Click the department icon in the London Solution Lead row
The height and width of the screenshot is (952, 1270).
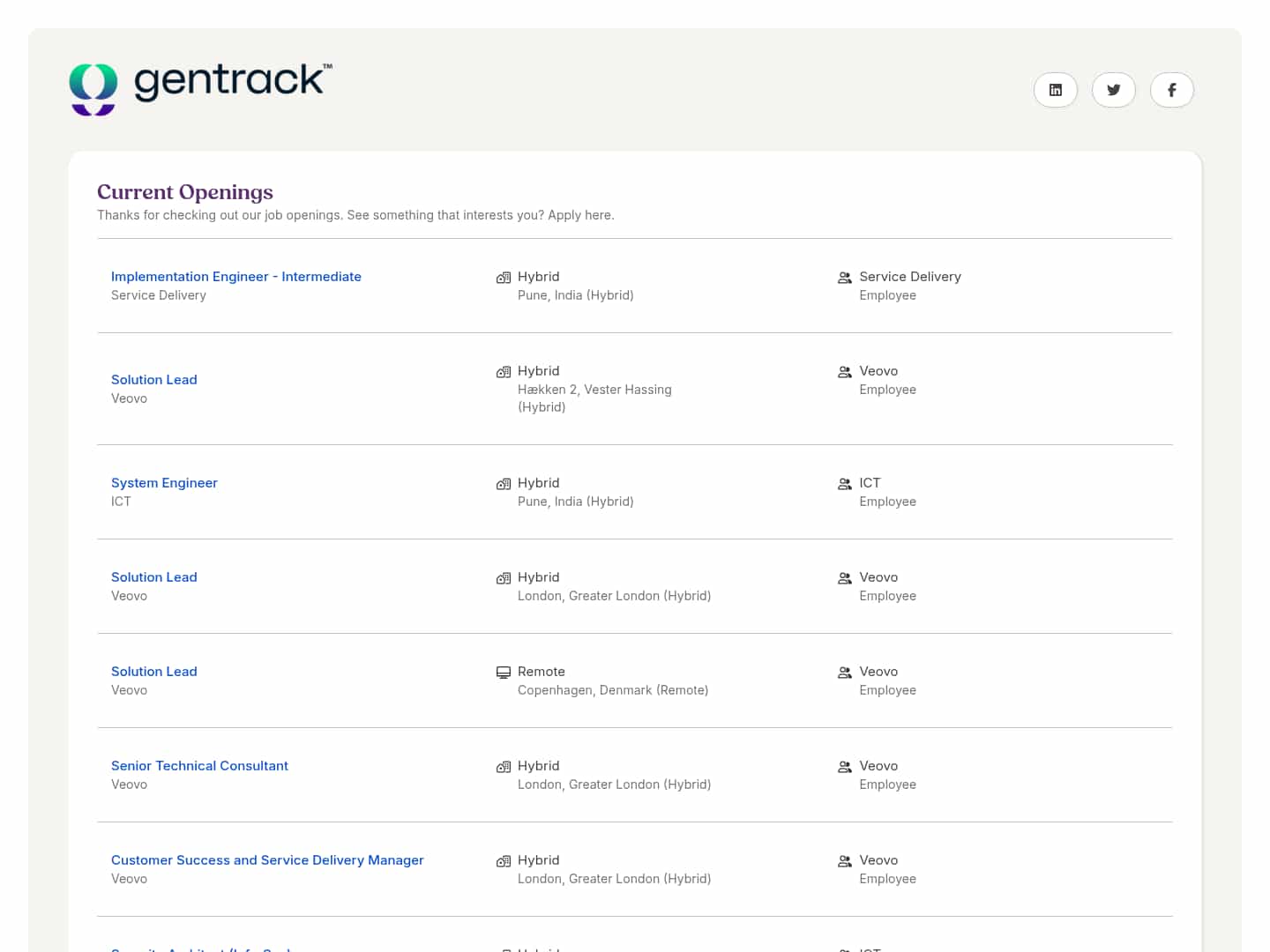click(845, 578)
